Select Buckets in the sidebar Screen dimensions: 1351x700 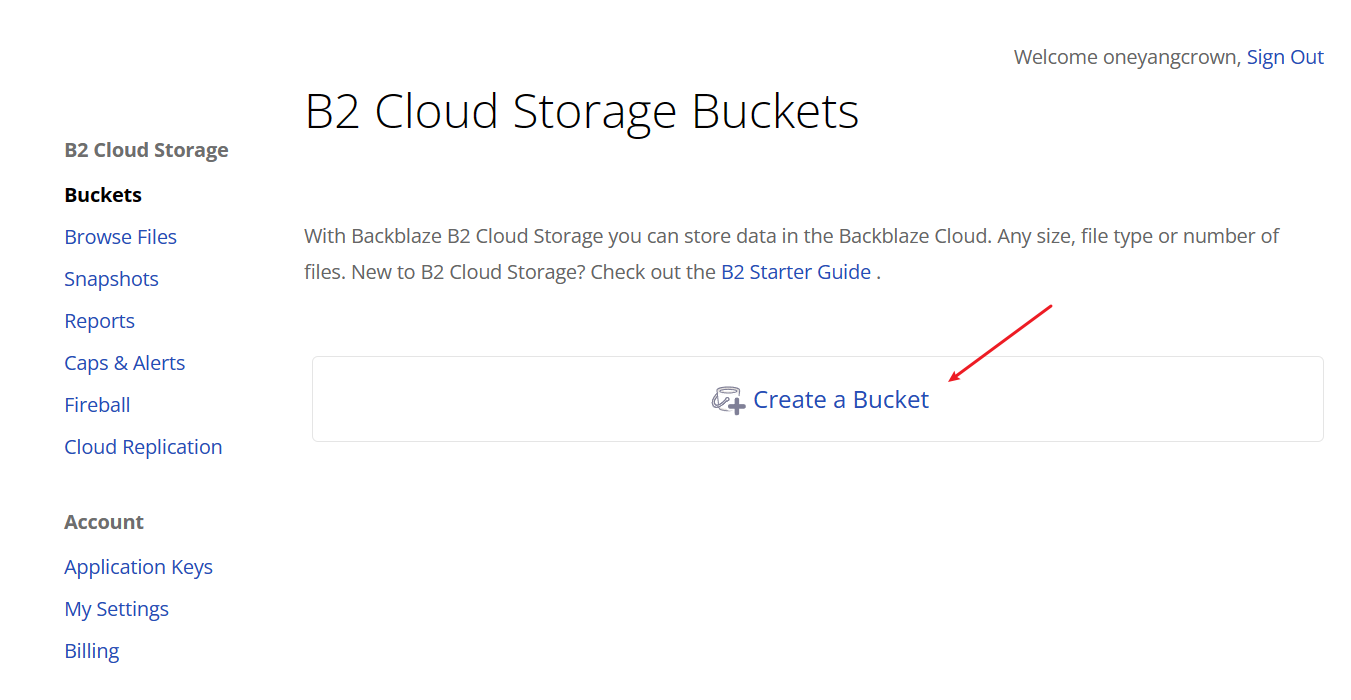pyautogui.click(x=103, y=195)
